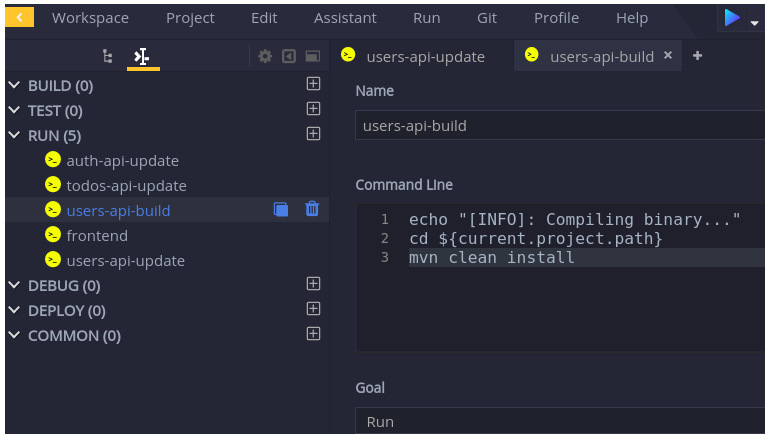Expand the COMMON commands group
The height and width of the screenshot is (440, 771).
point(14,335)
